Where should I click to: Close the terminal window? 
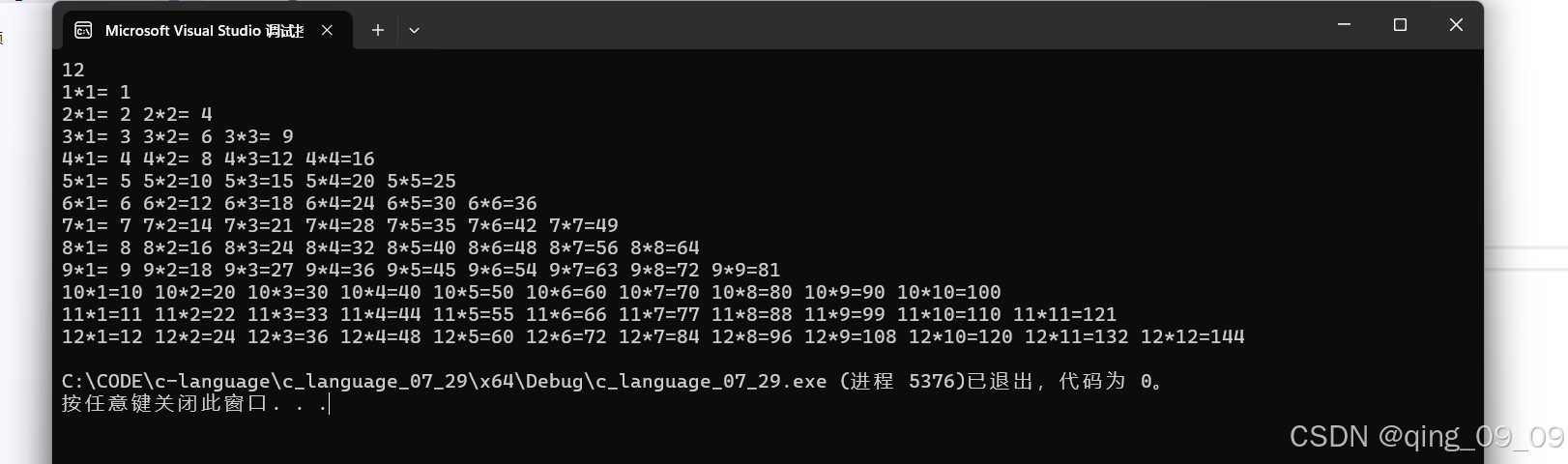pyautogui.click(x=1456, y=25)
